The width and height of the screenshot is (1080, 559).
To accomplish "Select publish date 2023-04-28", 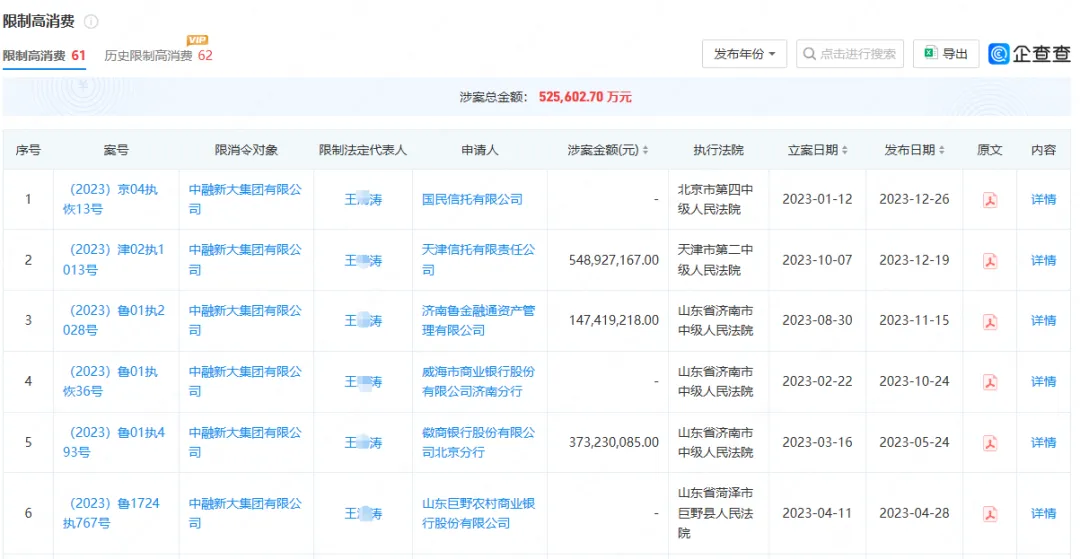I will pyautogui.click(x=915, y=514).
